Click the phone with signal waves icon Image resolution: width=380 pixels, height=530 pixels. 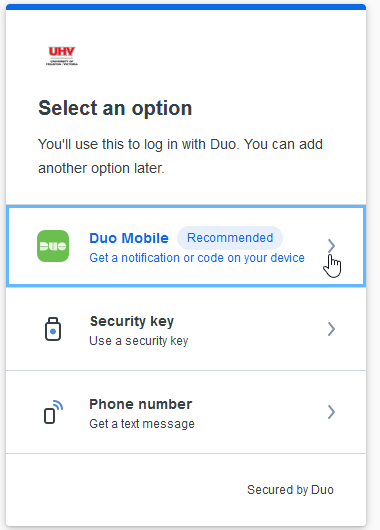pos(53,412)
